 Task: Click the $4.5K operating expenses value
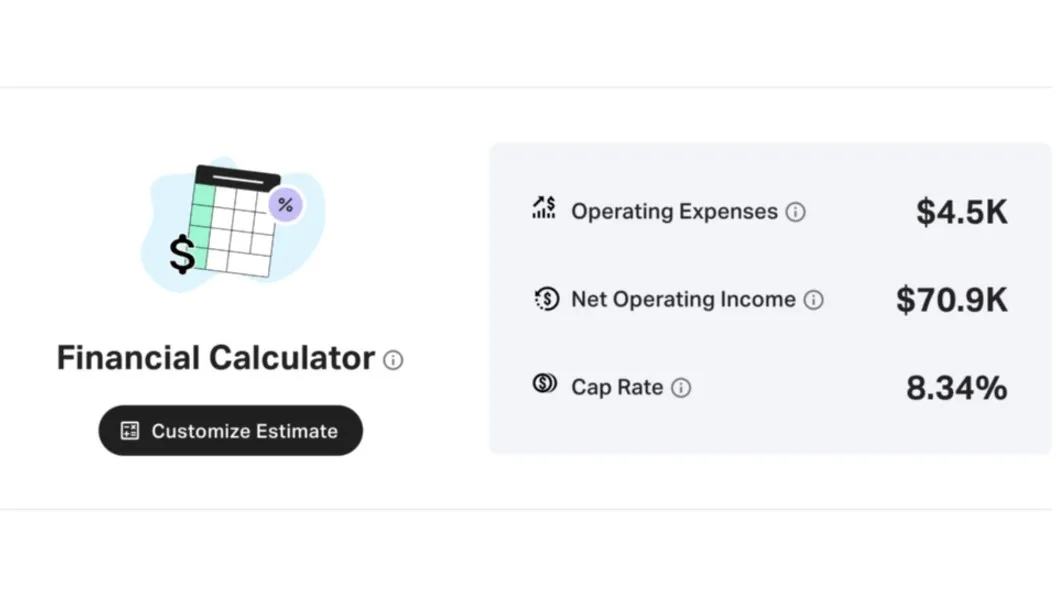(961, 212)
